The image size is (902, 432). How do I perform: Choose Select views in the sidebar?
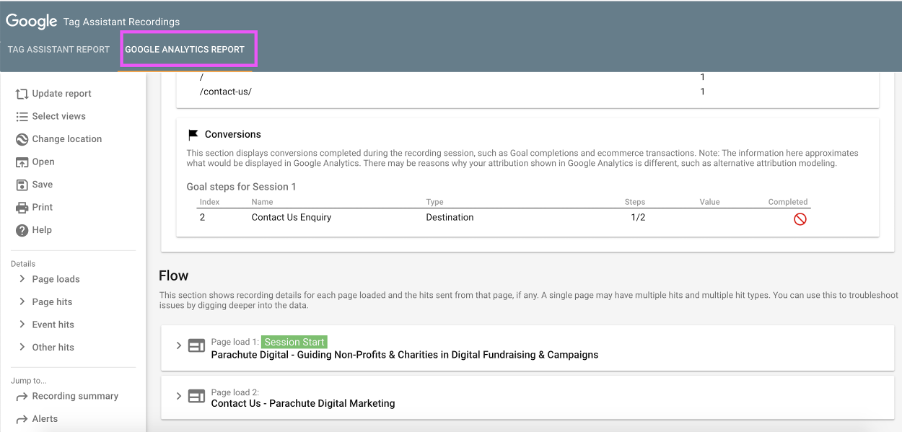pyautogui.click(x=59, y=116)
